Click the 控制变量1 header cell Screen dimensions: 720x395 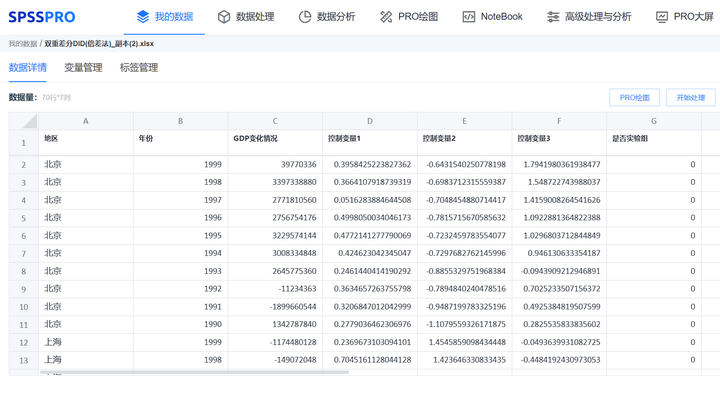(x=370, y=142)
